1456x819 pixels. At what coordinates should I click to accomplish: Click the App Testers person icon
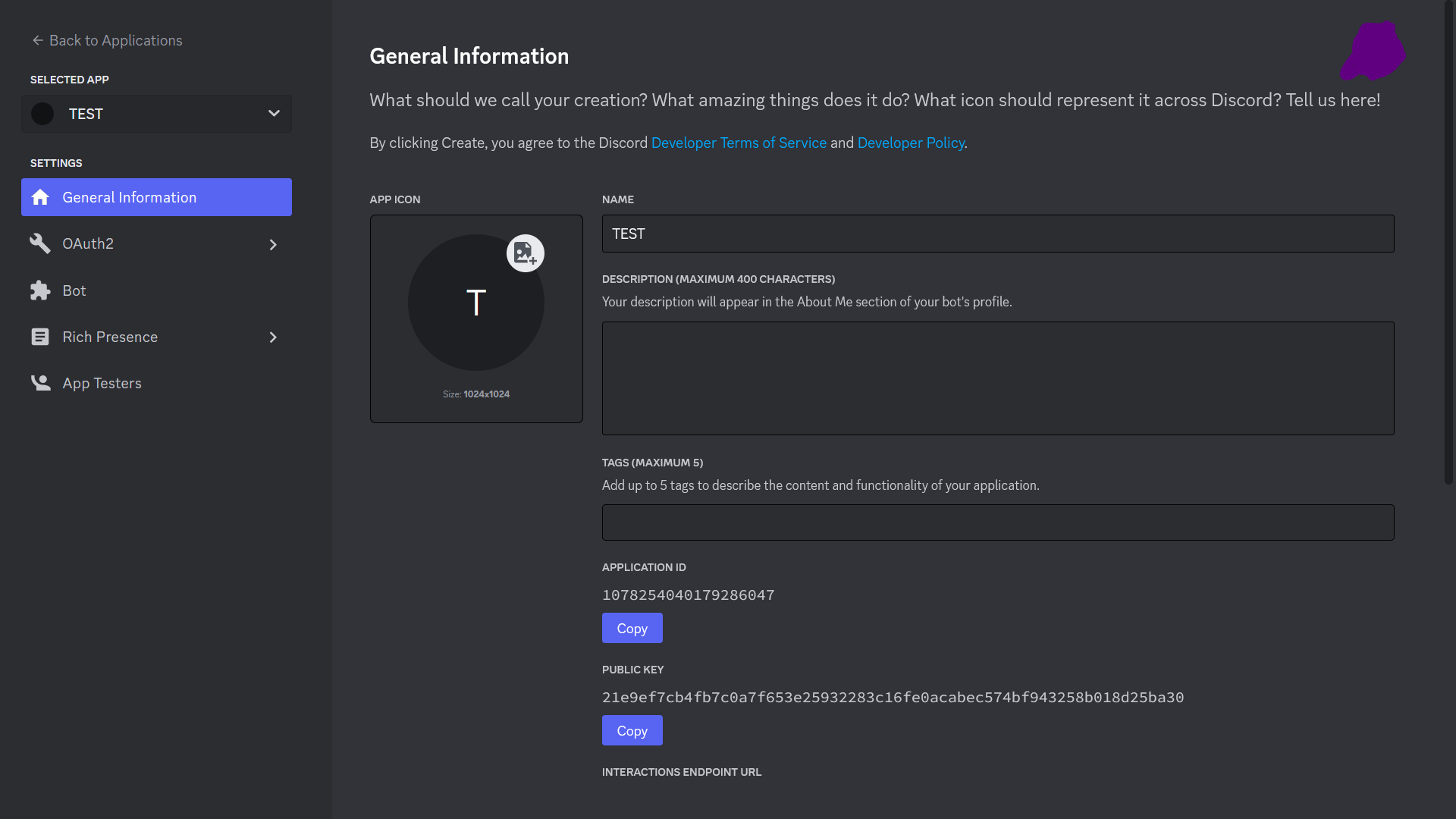point(40,383)
